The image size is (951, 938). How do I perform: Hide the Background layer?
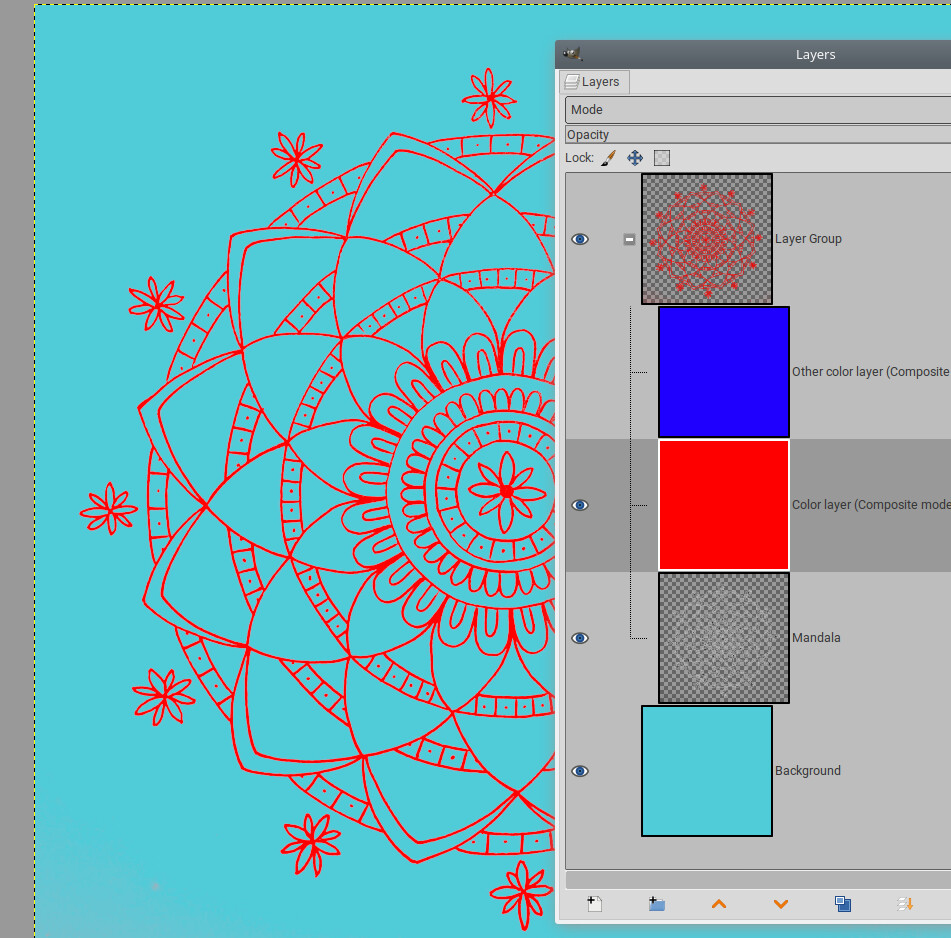[x=580, y=771]
